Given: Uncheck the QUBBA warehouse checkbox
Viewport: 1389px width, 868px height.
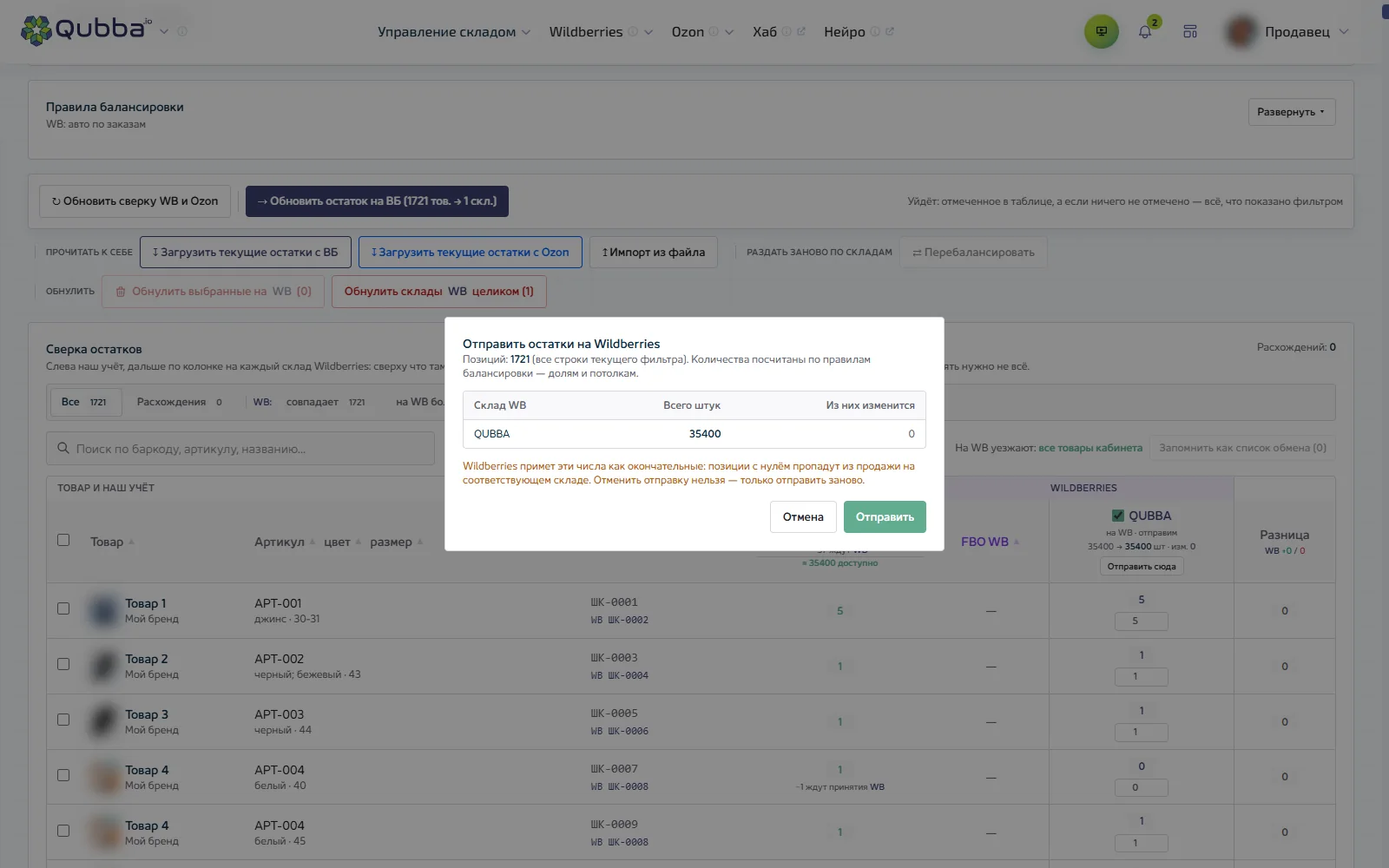Looking at the screenshot, I should (x=1118, y=516).
